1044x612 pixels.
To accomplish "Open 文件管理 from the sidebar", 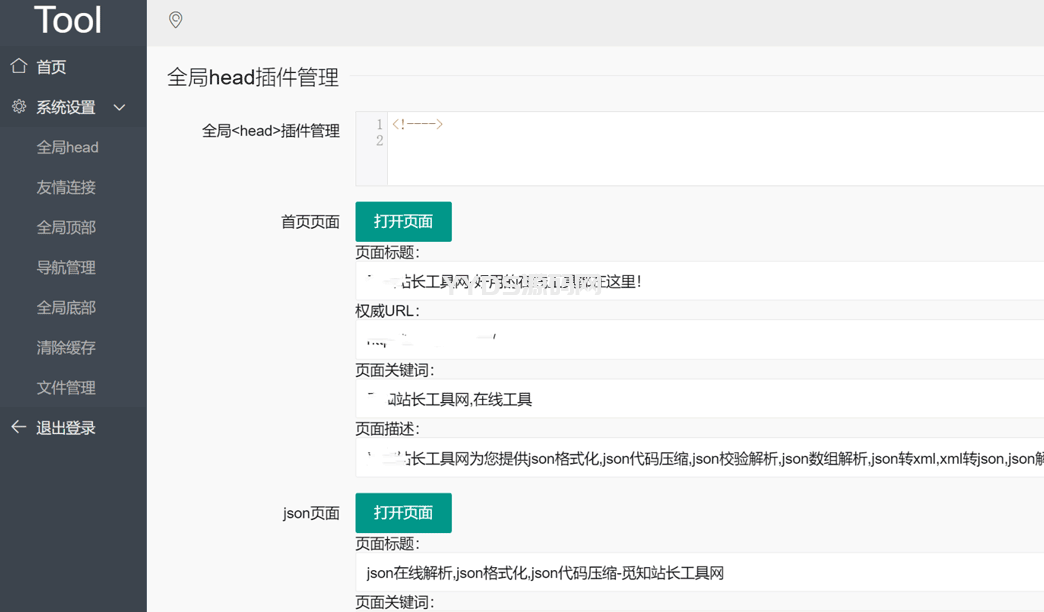I will pyautogui.click(x=66, y=387).
